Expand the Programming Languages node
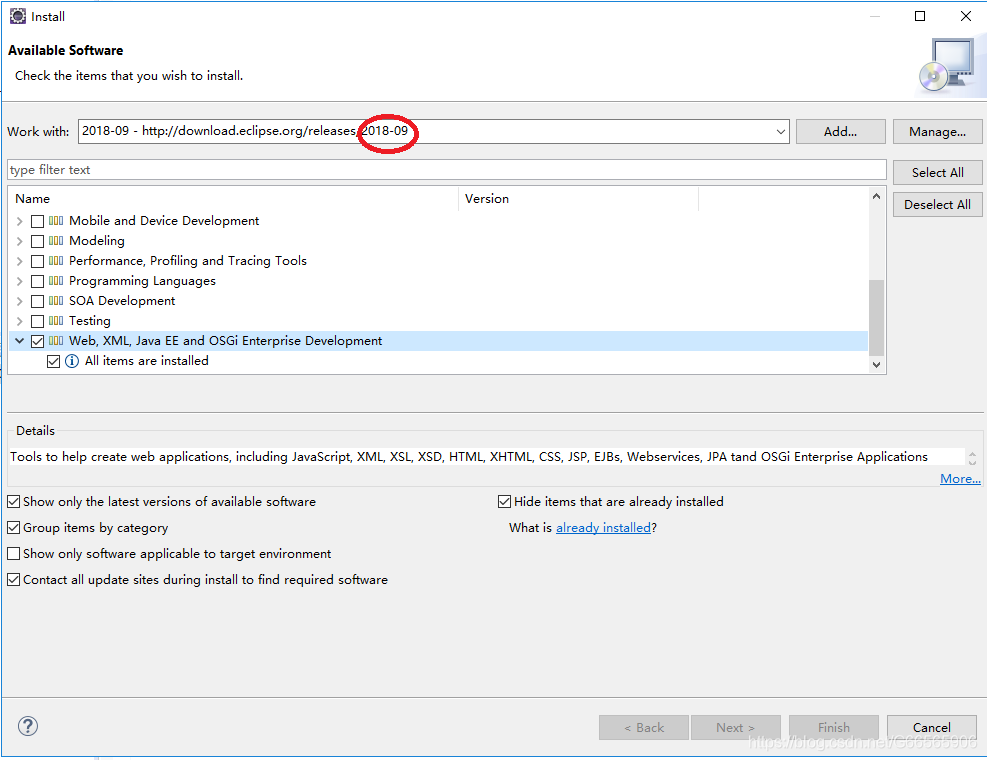Screen dimensions: 987x761 20,281
